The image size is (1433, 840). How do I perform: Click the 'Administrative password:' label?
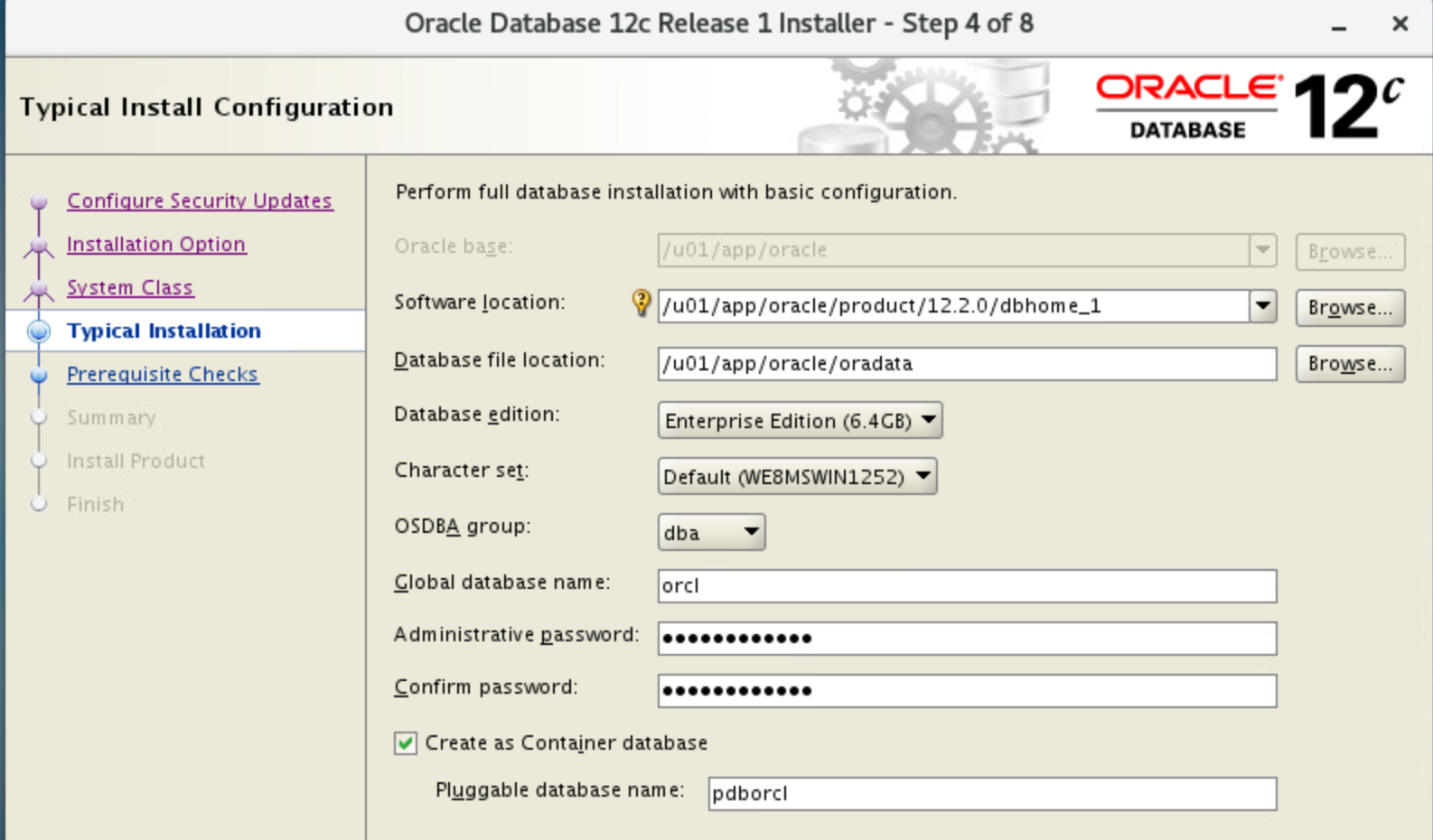tap(516, 635)
